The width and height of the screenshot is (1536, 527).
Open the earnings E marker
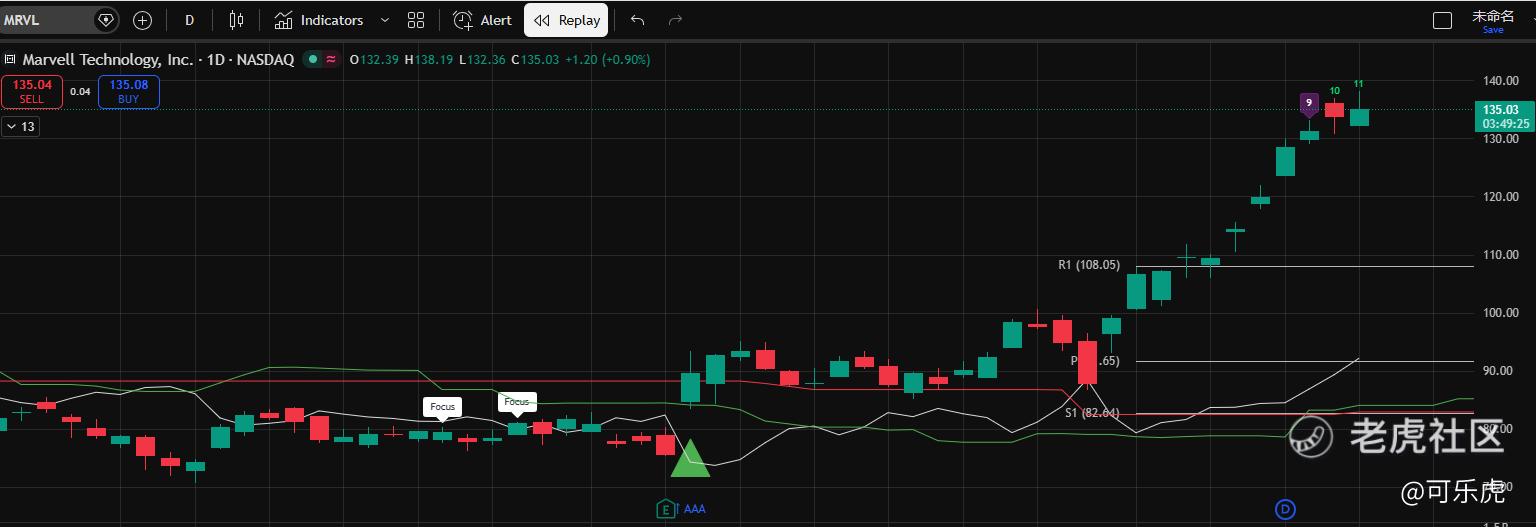tap(665, 509)
